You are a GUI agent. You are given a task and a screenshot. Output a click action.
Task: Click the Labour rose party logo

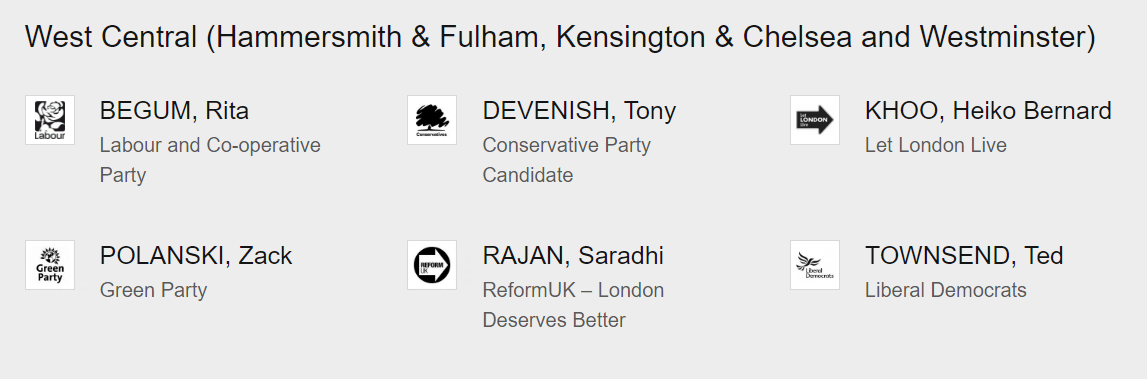(x=50, y=120)
